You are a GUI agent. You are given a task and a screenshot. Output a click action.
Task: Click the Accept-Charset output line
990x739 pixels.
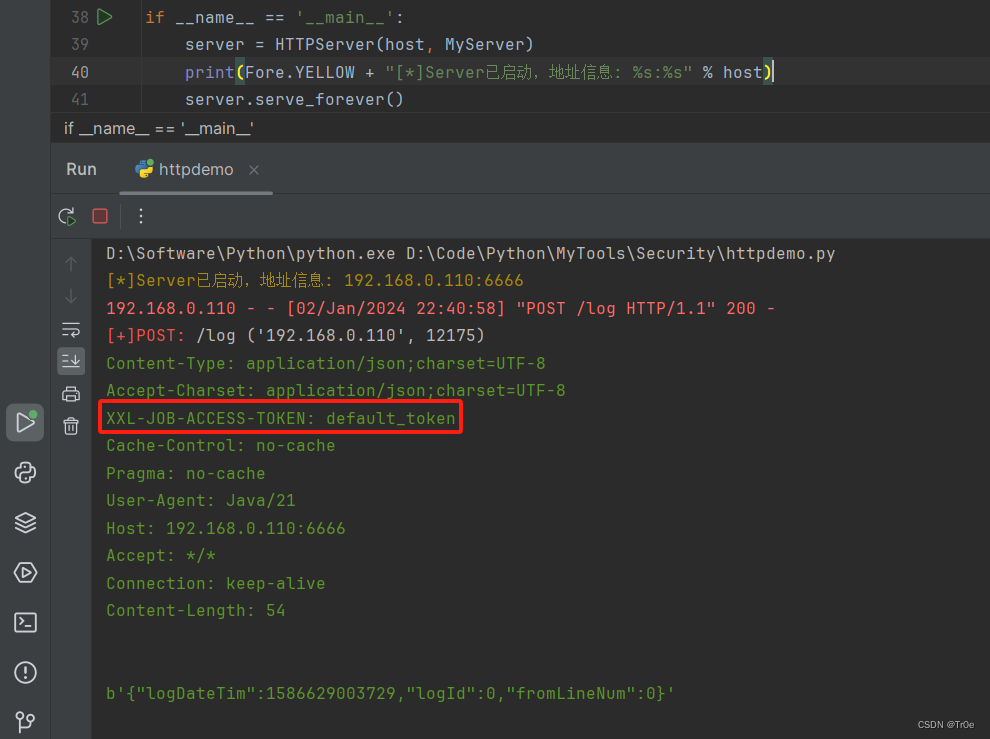pos(336,390)
